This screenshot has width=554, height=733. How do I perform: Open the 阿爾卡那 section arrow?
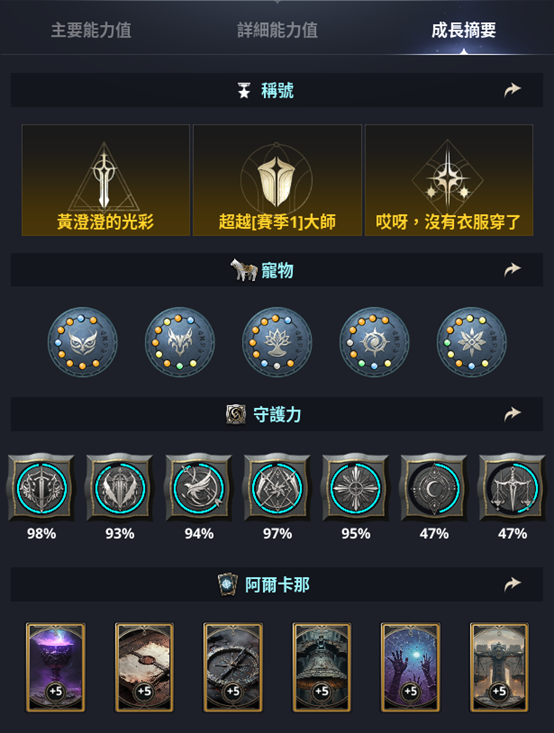(512, 584)
